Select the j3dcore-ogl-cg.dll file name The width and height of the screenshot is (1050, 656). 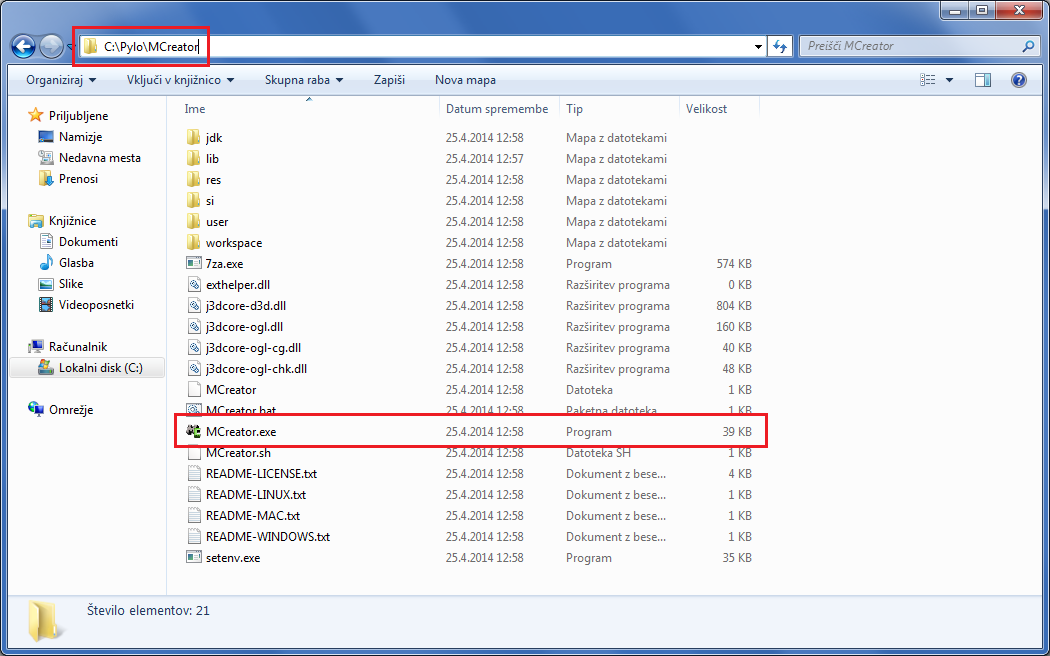pyautogui.click(x=253, y=348)
